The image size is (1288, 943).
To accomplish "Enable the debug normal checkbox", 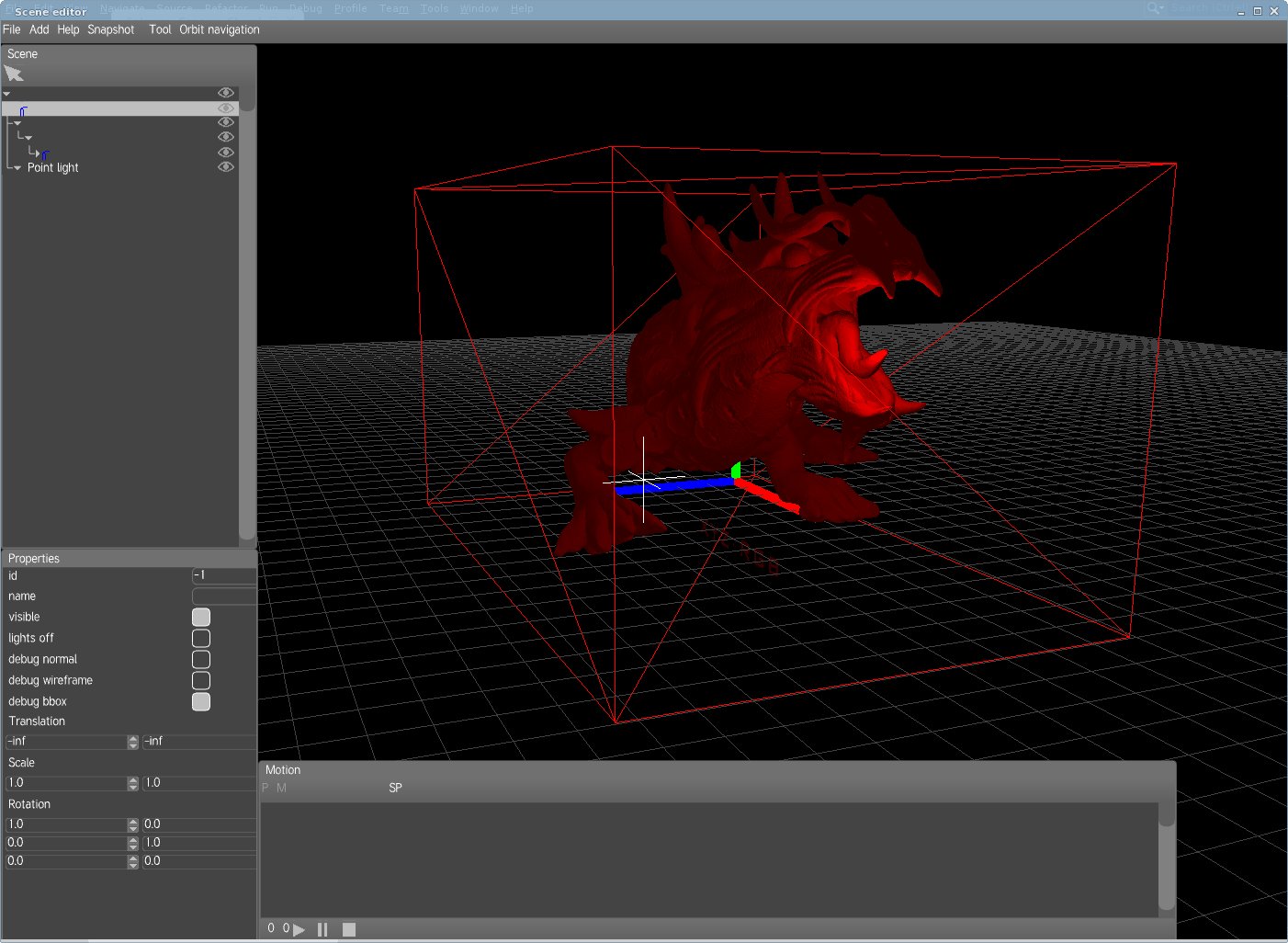I will pyautogui.click(x=201, y=659).
